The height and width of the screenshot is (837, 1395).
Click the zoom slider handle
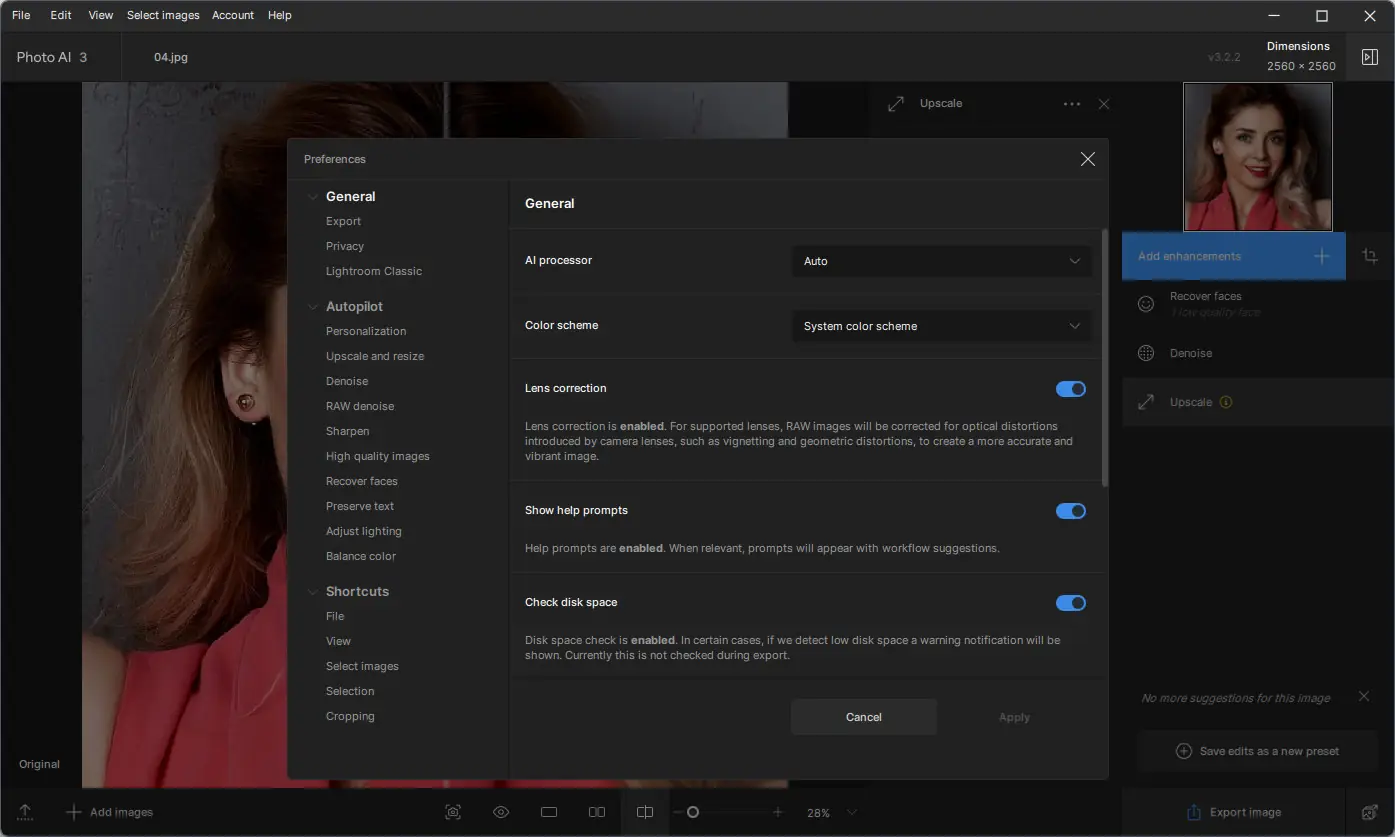[x=692, y=812]
